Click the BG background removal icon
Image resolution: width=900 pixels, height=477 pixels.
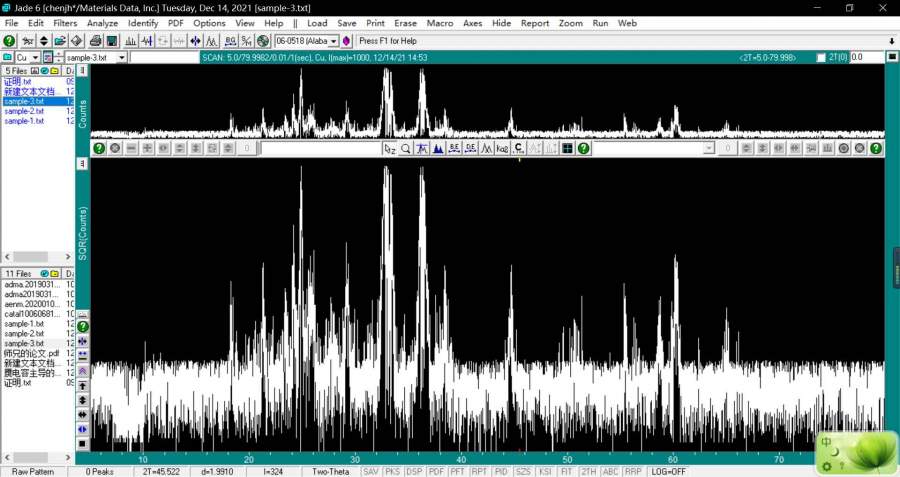[231, 41]
